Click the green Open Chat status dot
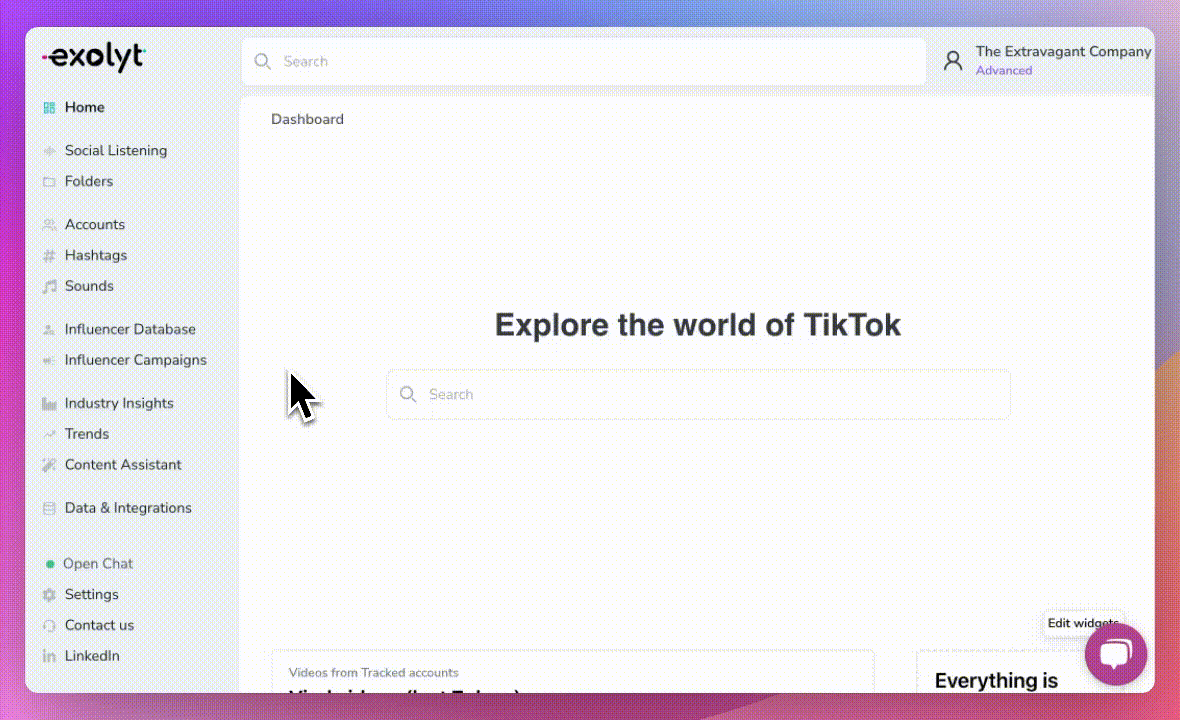Viewport: 1180px width, 720px height. coord(50,564)
